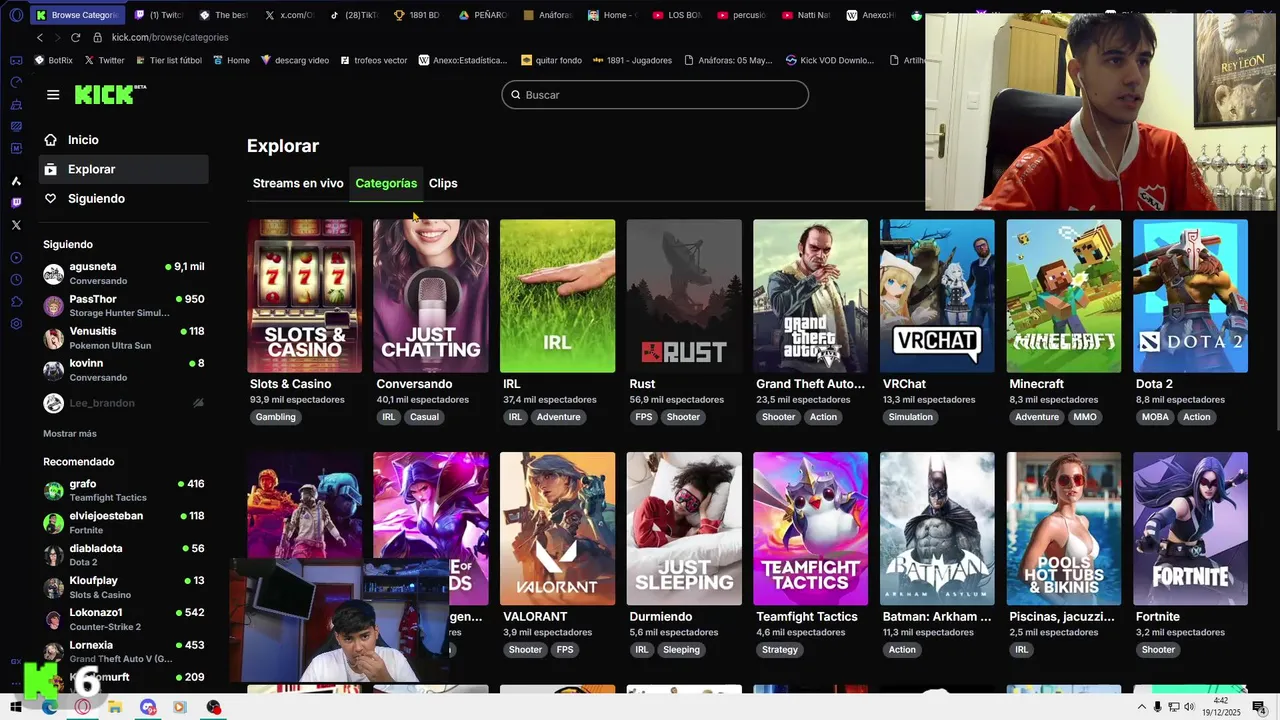Open the Slots & Casino category thumbnail
1280x720 pixels.
tap(305, 296)
